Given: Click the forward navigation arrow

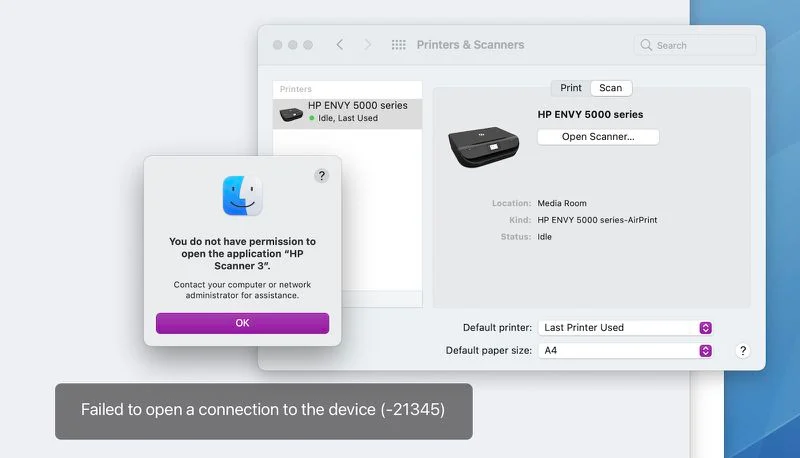Looking at the screenshot, I should (367, 45).
